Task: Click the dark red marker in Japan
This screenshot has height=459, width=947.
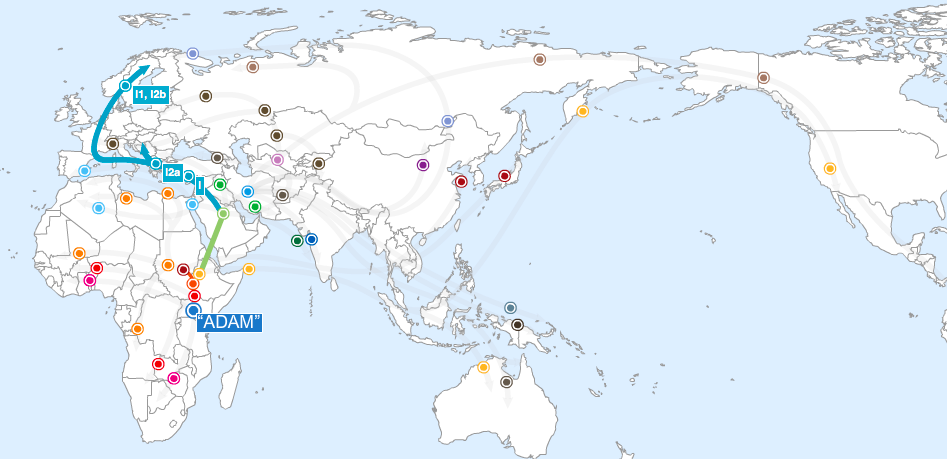Action: [x=504, y=176]
